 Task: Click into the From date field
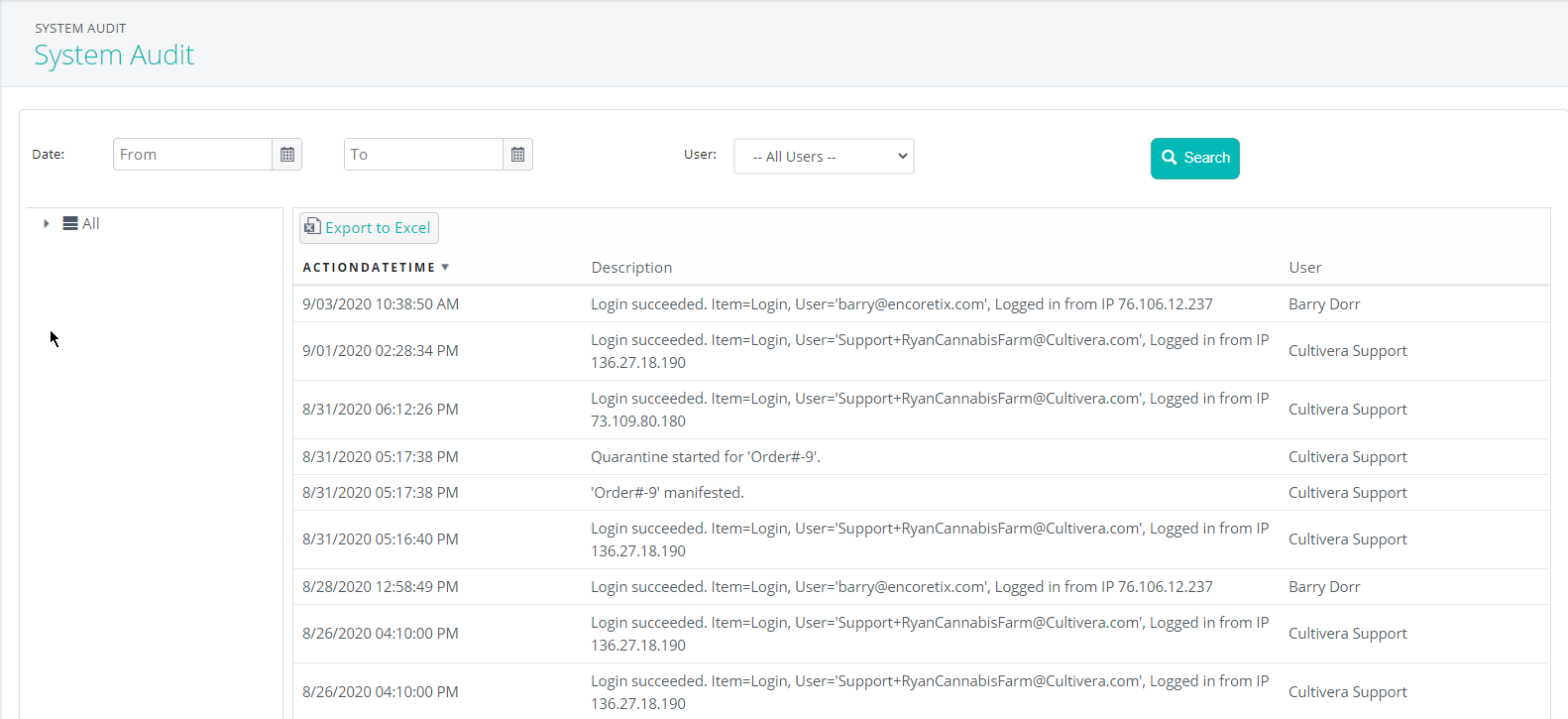[x=192, y=155]
